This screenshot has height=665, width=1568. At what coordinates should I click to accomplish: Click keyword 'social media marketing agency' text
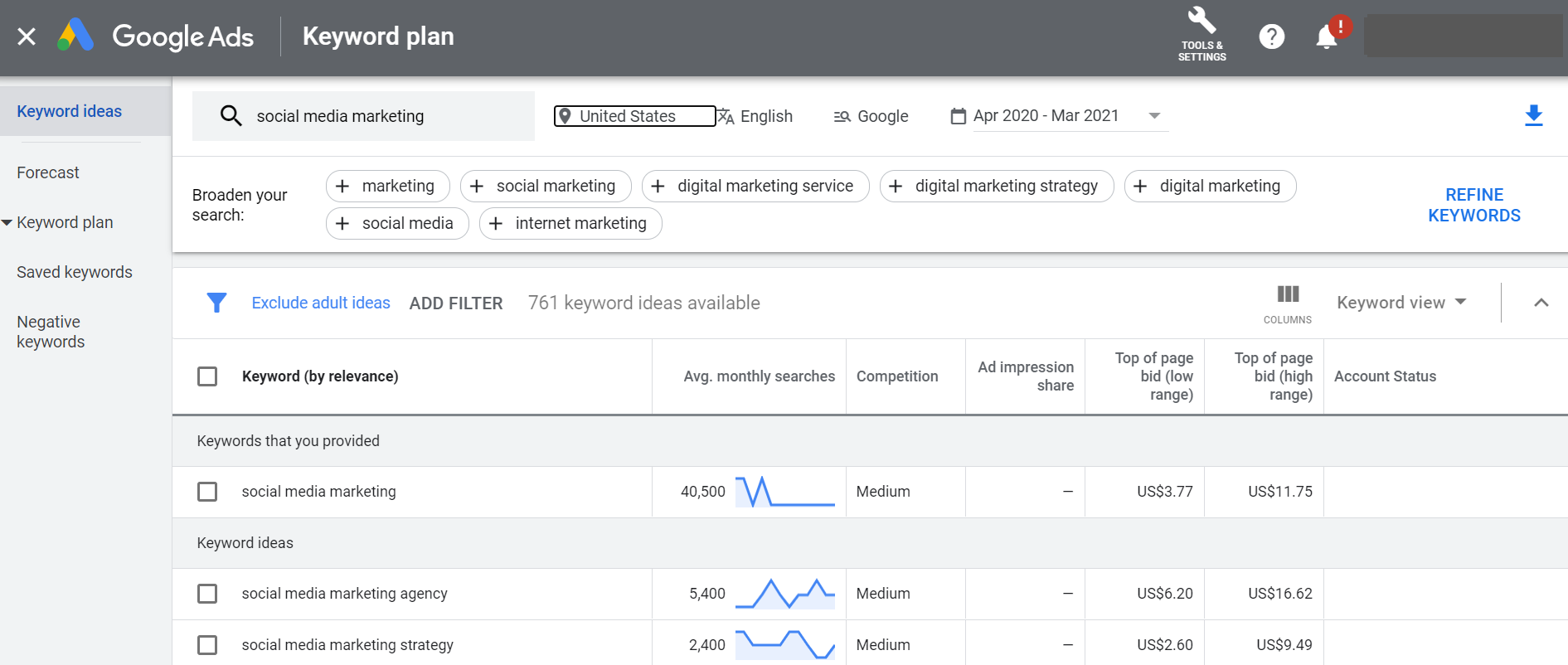point(344,594)
